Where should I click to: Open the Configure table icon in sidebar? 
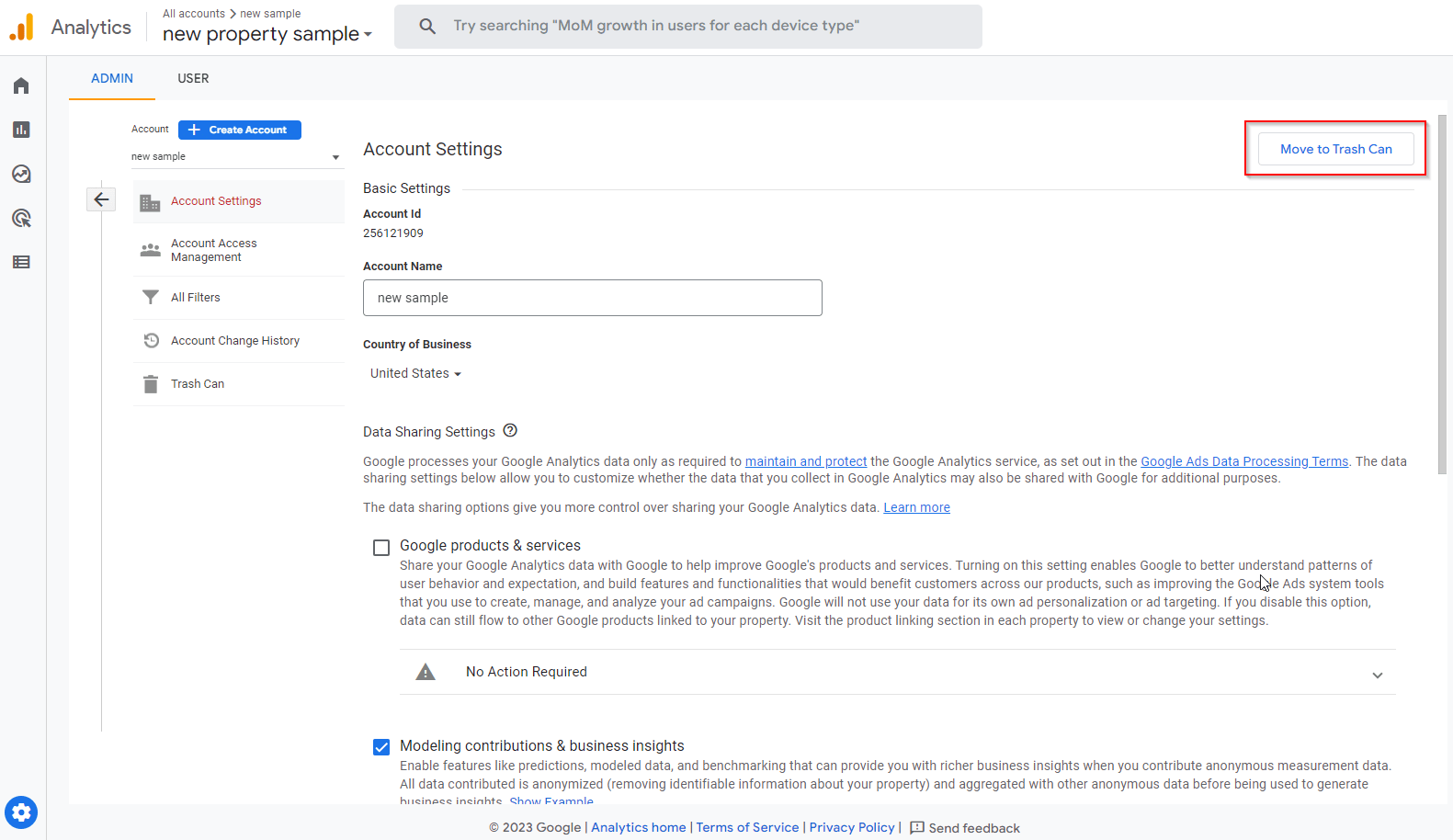[x=21, y=262]
